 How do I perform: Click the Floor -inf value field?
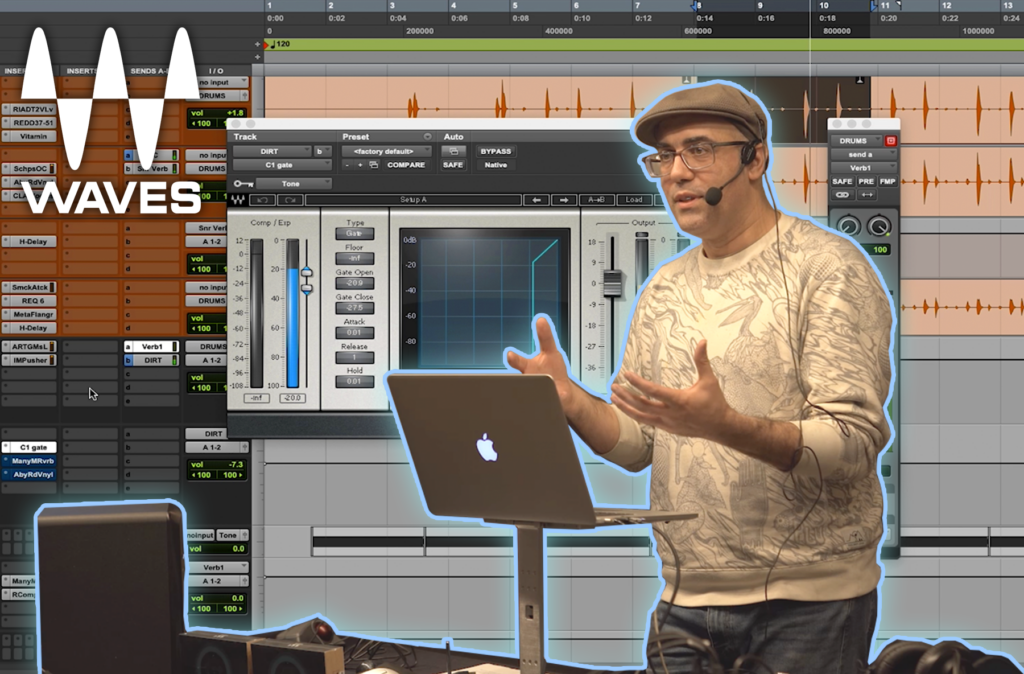click(x=355, y=259)
